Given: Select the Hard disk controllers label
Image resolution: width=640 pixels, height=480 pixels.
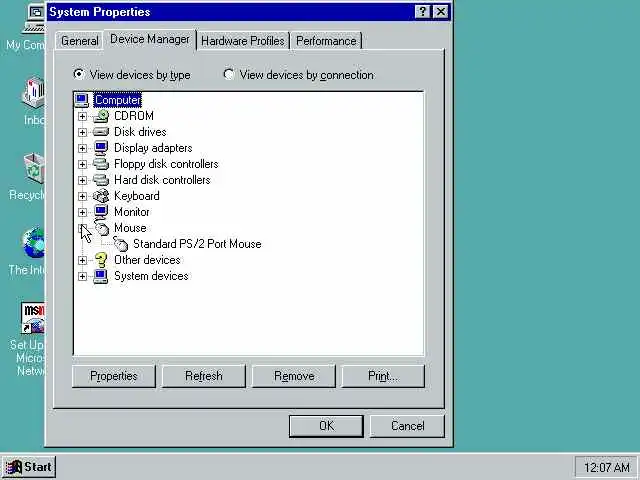Looking at the screenshot, I should click(162, 180).
